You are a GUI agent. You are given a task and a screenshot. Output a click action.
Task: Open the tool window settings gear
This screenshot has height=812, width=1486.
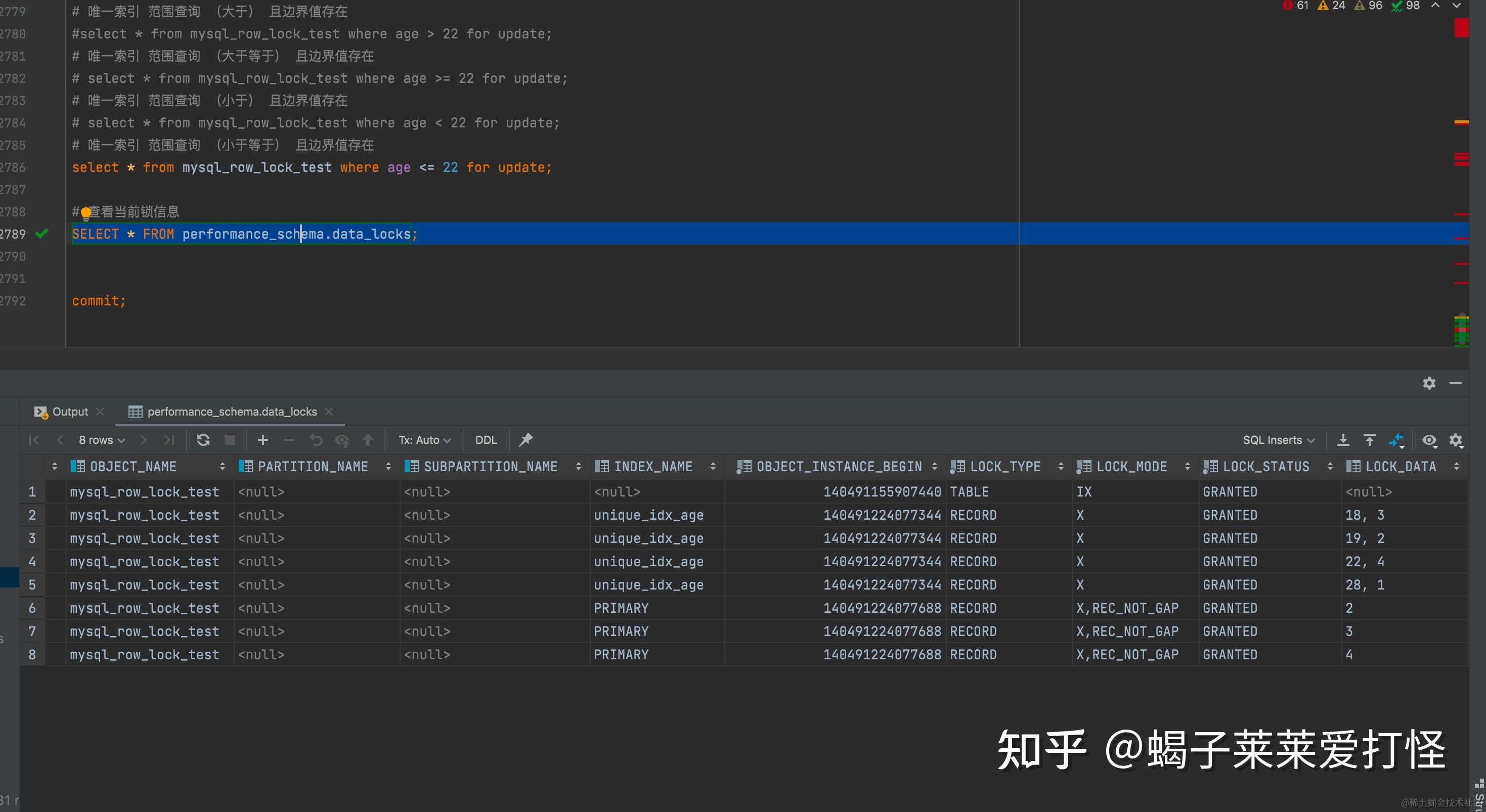(1429, 383)
